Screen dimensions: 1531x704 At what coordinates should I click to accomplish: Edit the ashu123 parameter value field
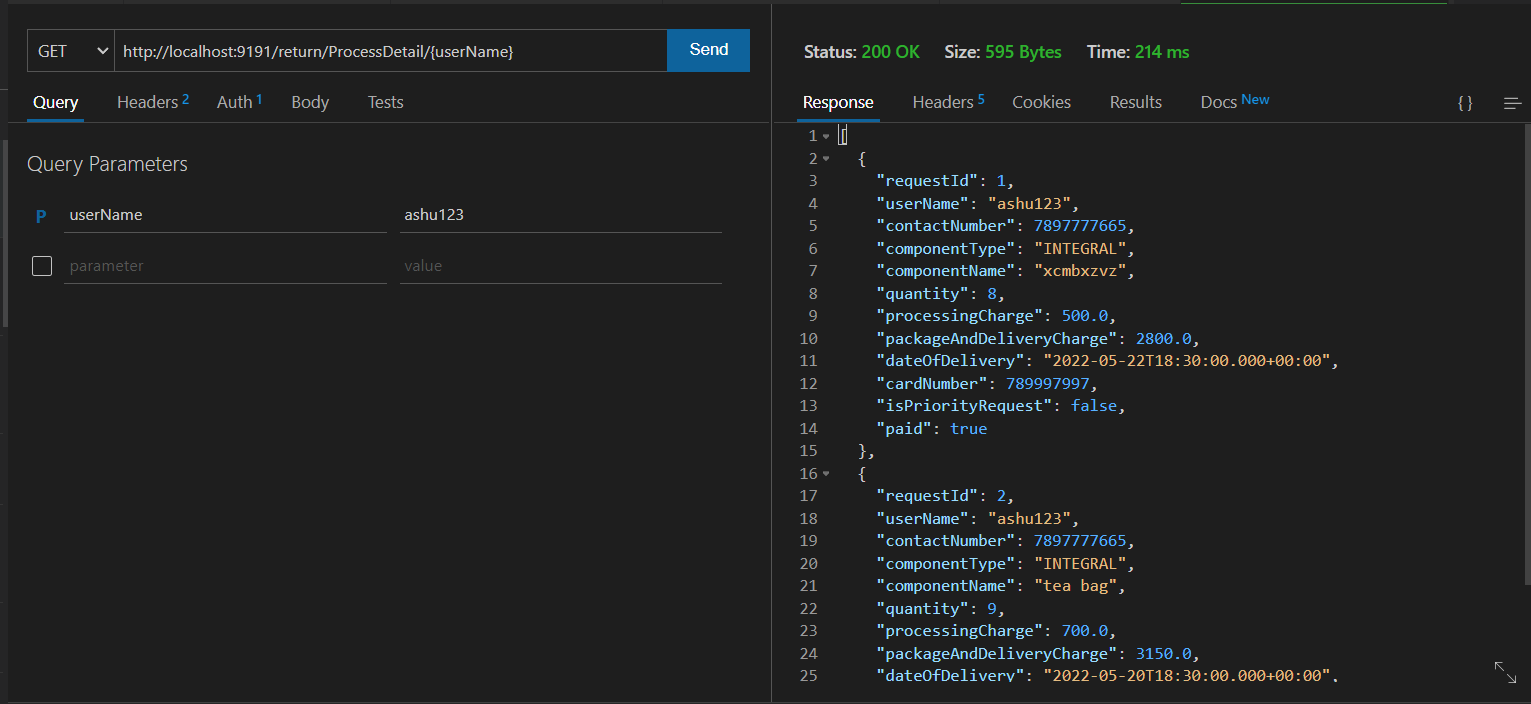tap(561, 215)
